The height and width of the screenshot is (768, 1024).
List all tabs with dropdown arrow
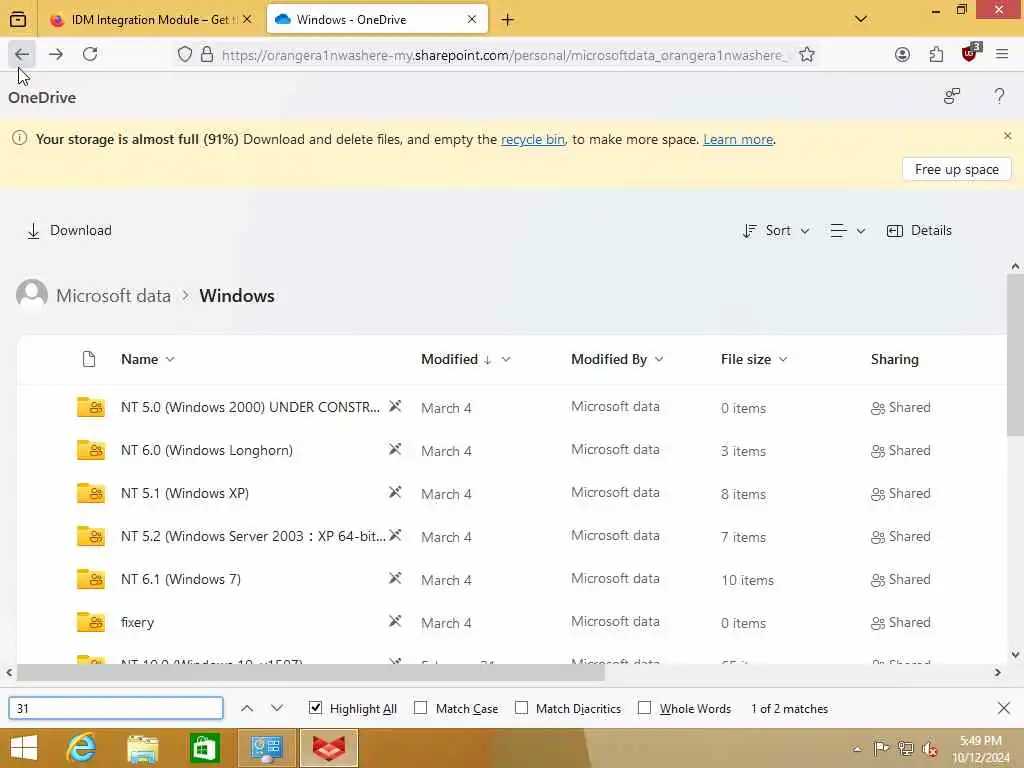tap(861, 19)
